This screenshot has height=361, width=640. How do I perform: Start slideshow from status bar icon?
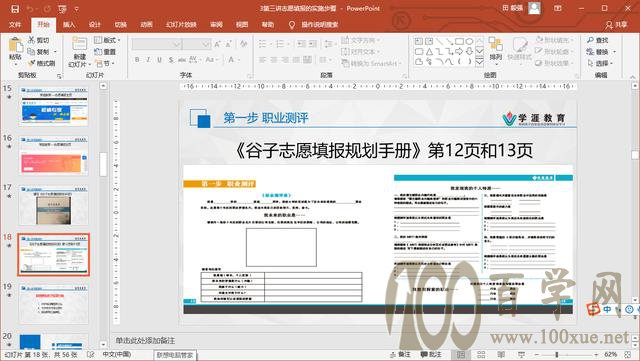pyautogui.click(x=521, y=354)
